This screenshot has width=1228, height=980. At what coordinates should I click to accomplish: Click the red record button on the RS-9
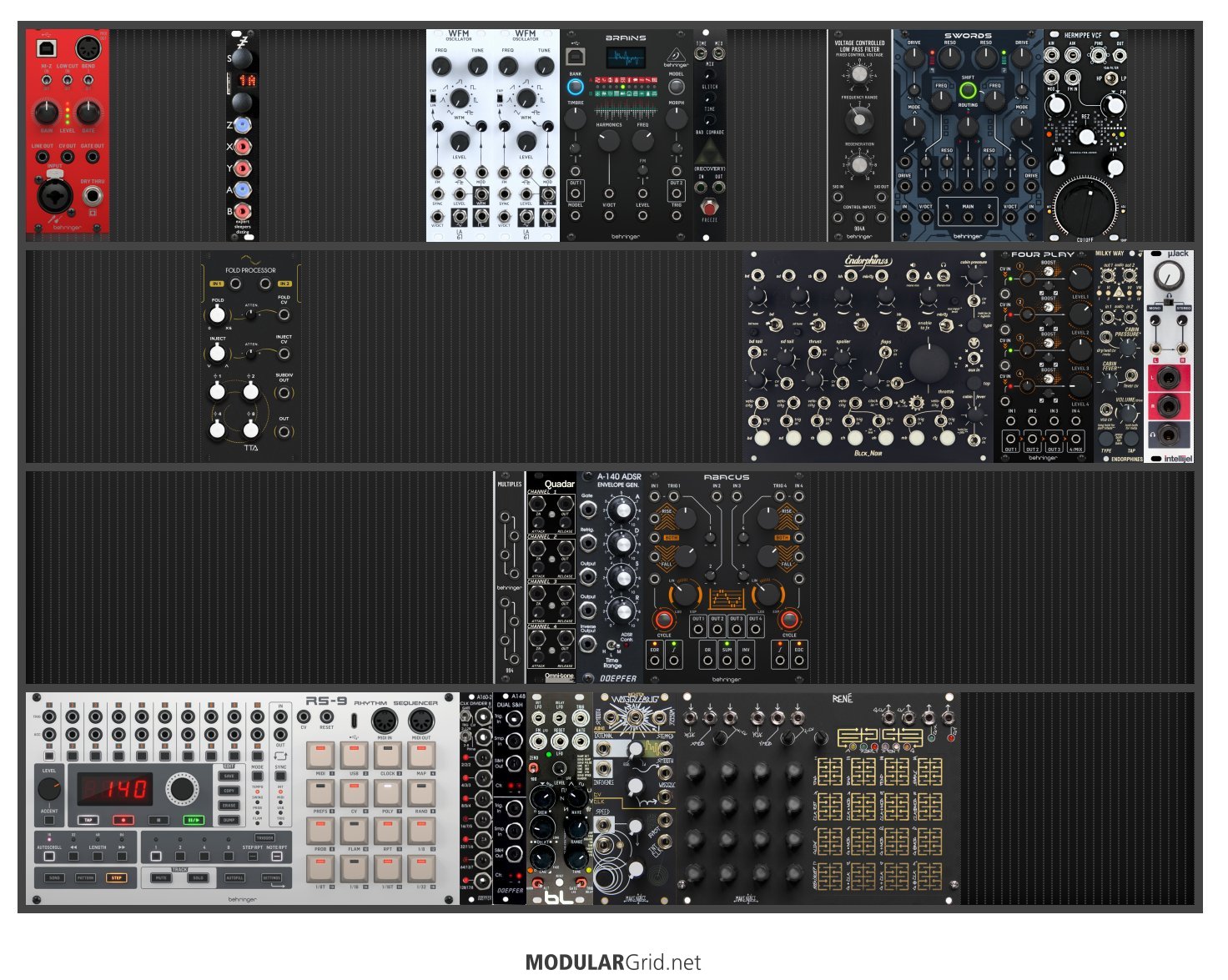(x=123, y=820)
